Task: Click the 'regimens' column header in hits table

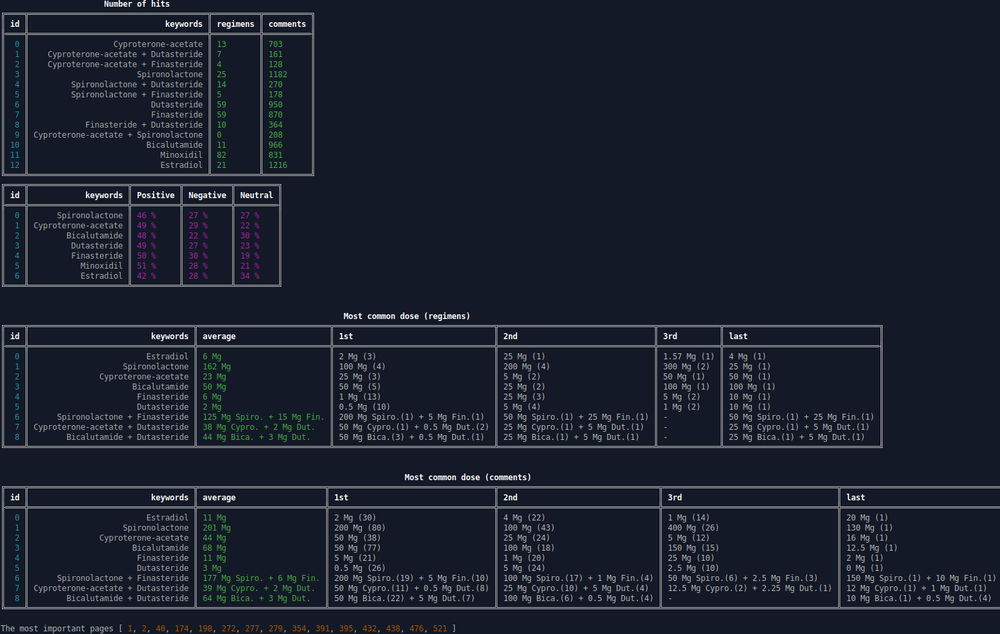Action: [236, 24]
